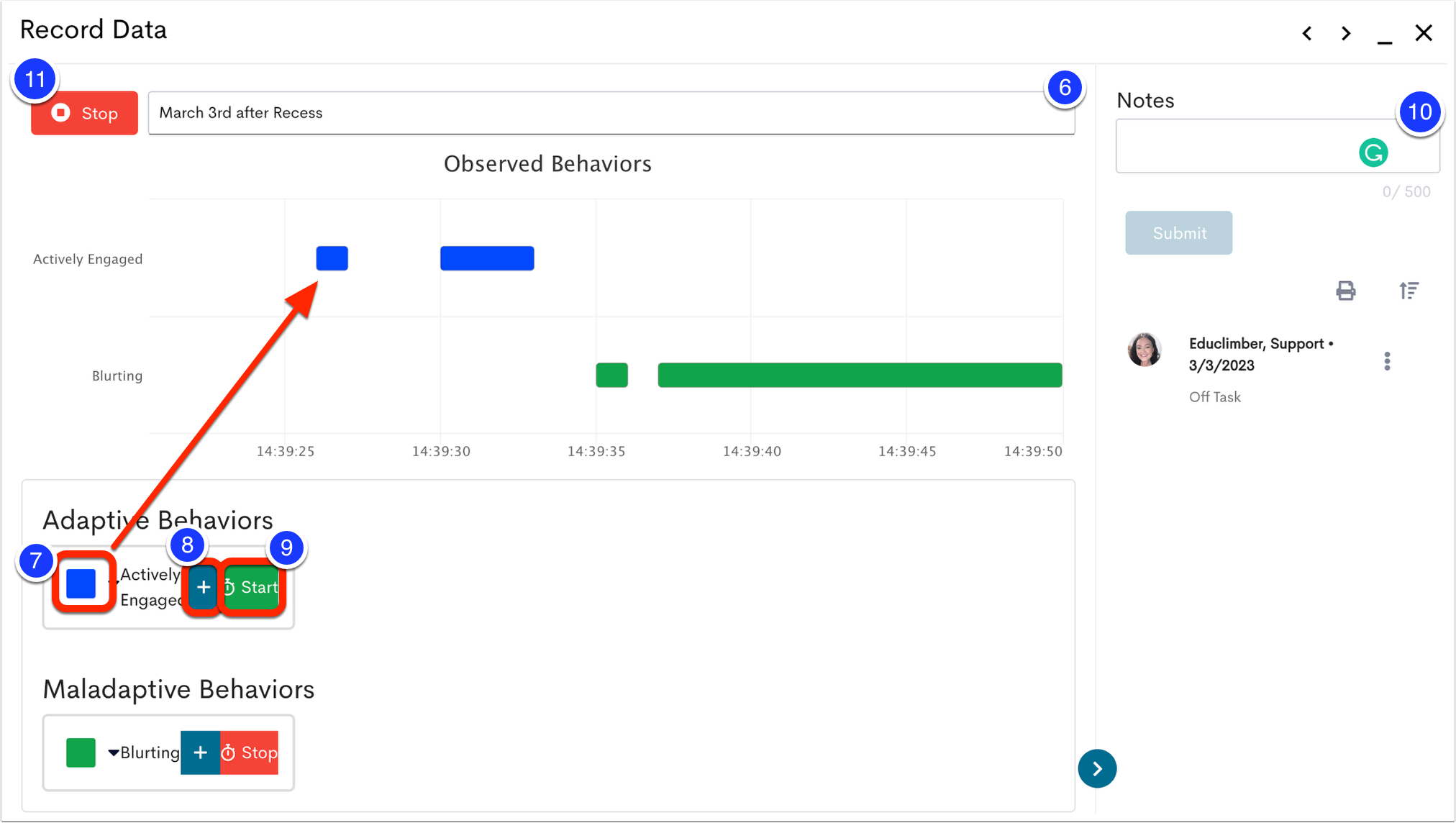Open the Actively Engaged behavior dropdown
Screen dimensions: 1456x823
(x=115, y=580)
